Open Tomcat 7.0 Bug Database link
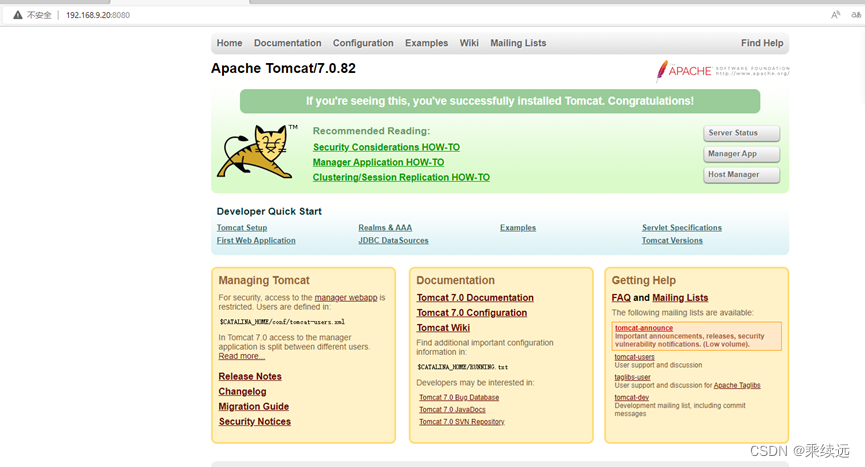 pos(459,398)
